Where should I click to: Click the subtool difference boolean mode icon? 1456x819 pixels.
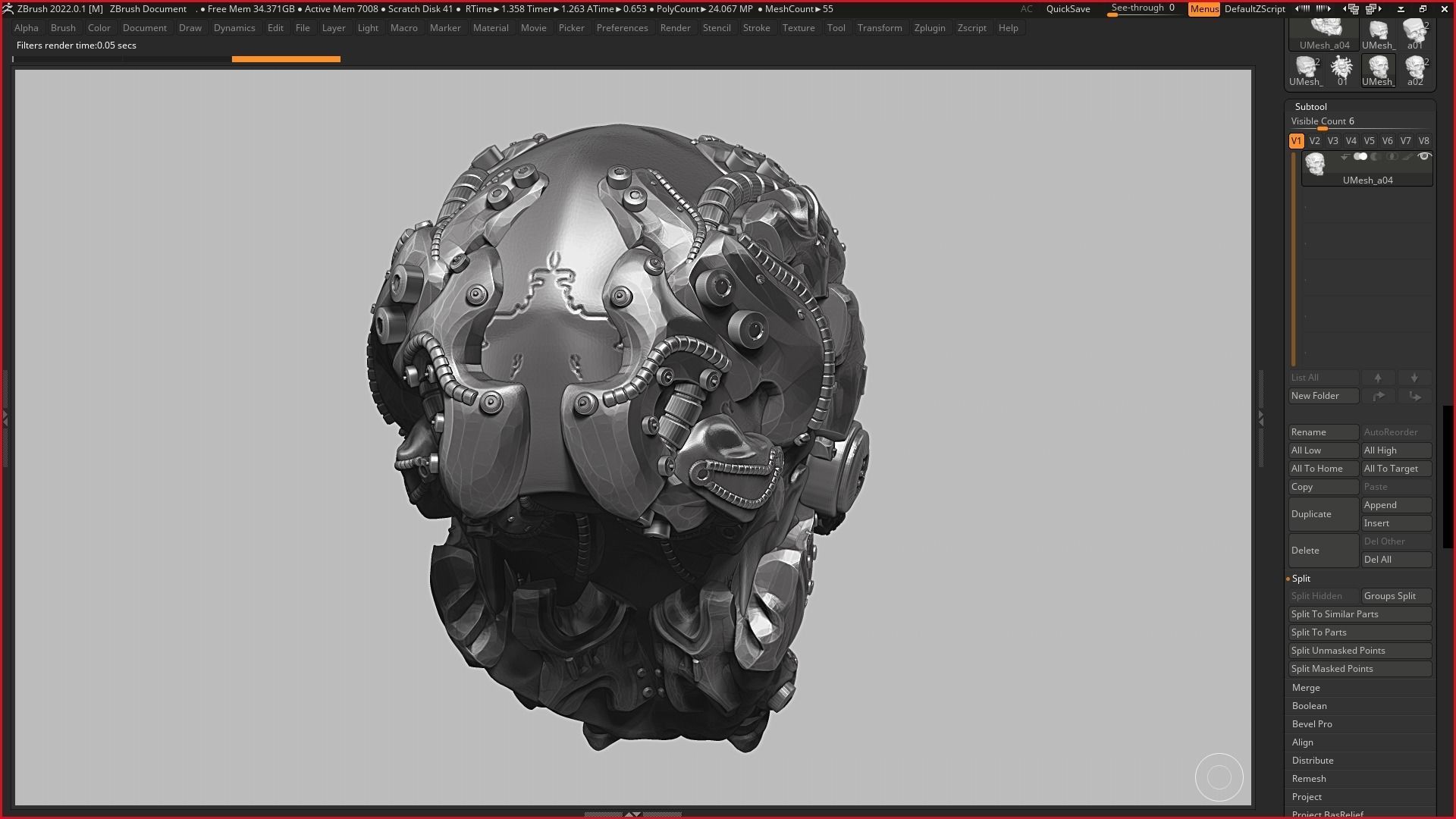tap(1376, 157)
